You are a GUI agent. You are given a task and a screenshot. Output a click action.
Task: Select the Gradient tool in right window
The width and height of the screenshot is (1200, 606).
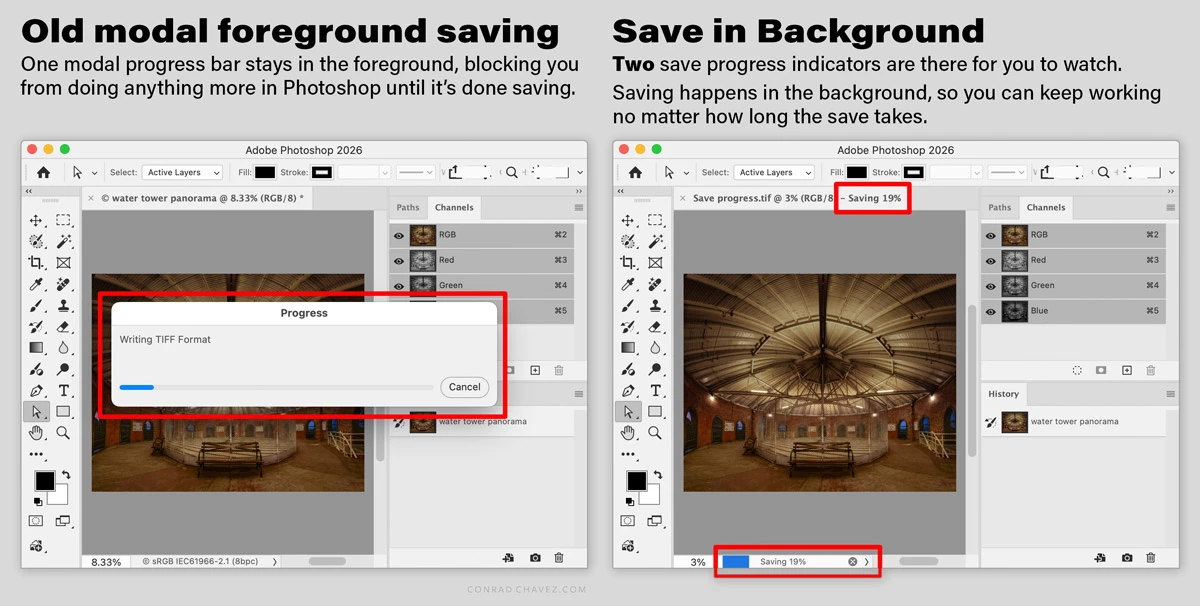click(x=628, y=348)
